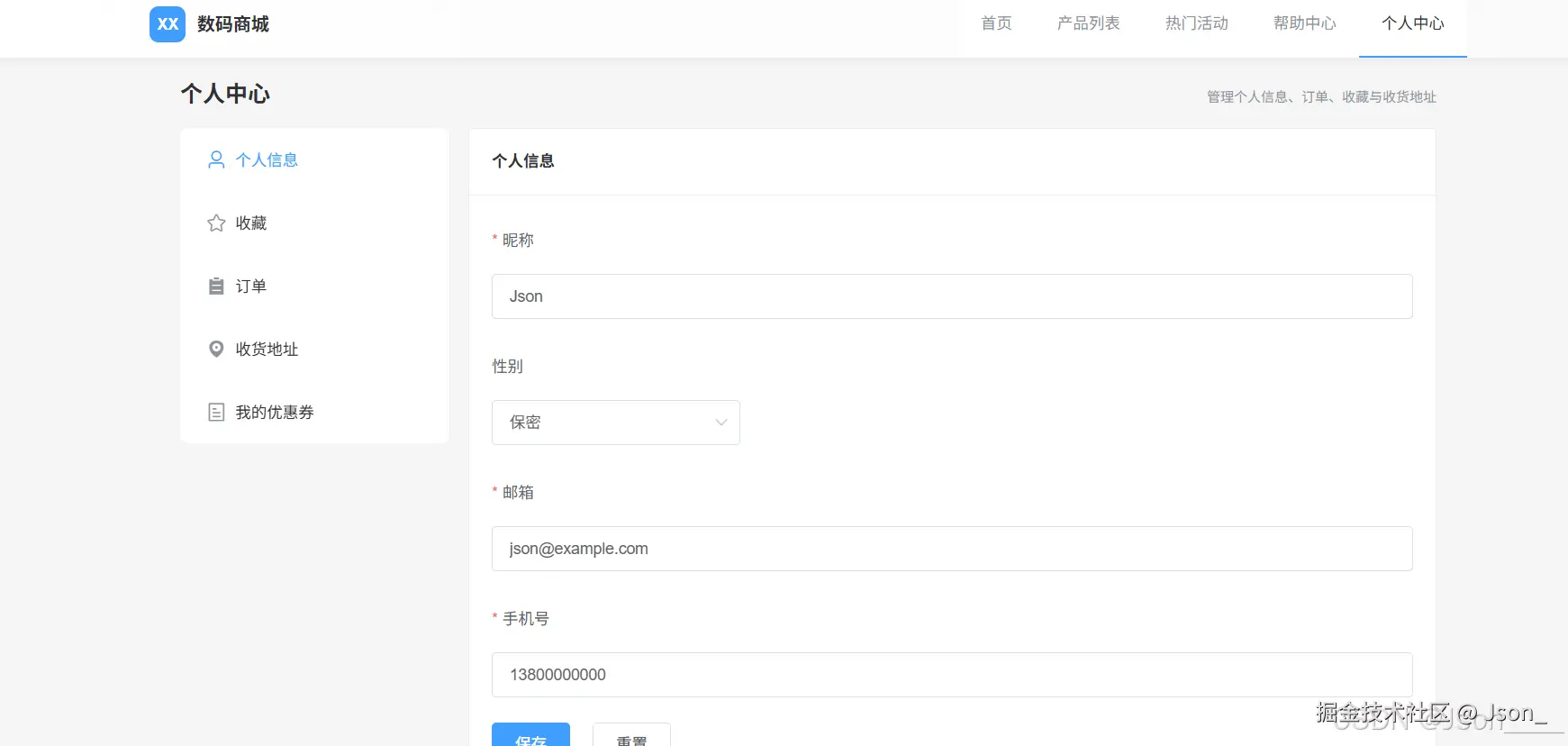
Task: Focus the 邮箱 input field
Action: coord(952,549)
